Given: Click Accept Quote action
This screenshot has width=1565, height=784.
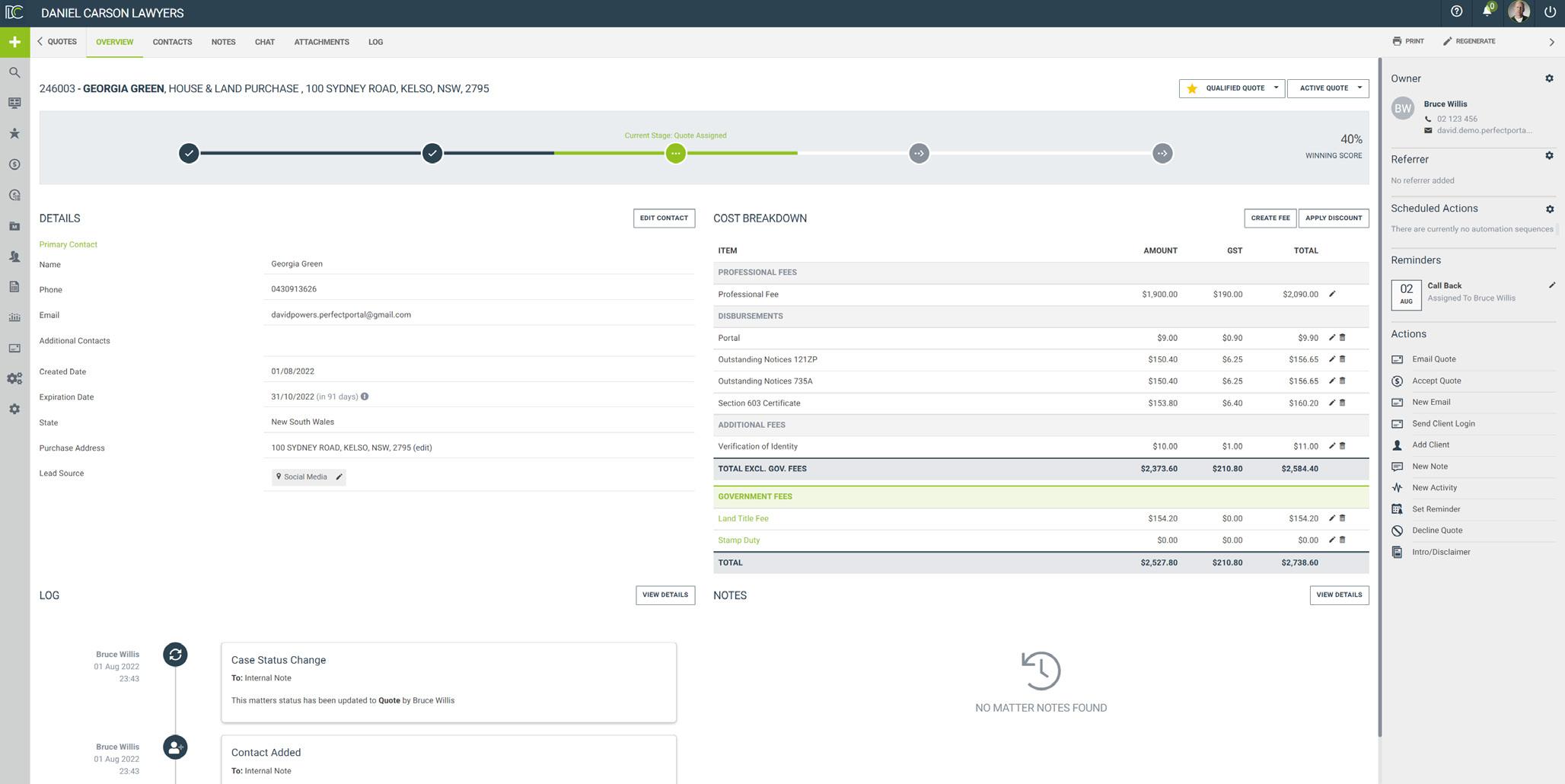Looking at the screenshot, I should [1436, 381].
